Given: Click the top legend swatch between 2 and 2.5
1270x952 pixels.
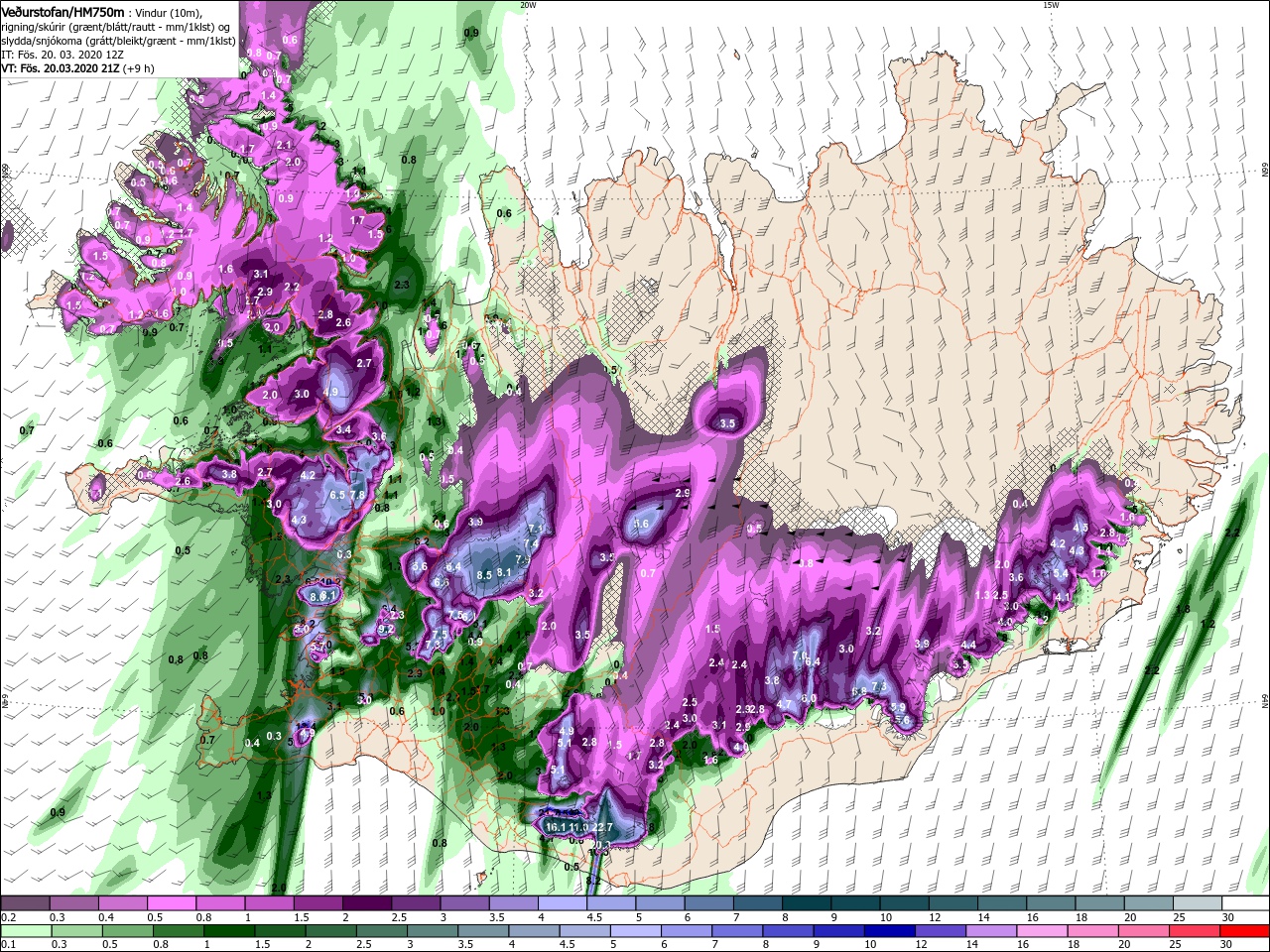Looking at the screenshot, I should coord(366,903).
